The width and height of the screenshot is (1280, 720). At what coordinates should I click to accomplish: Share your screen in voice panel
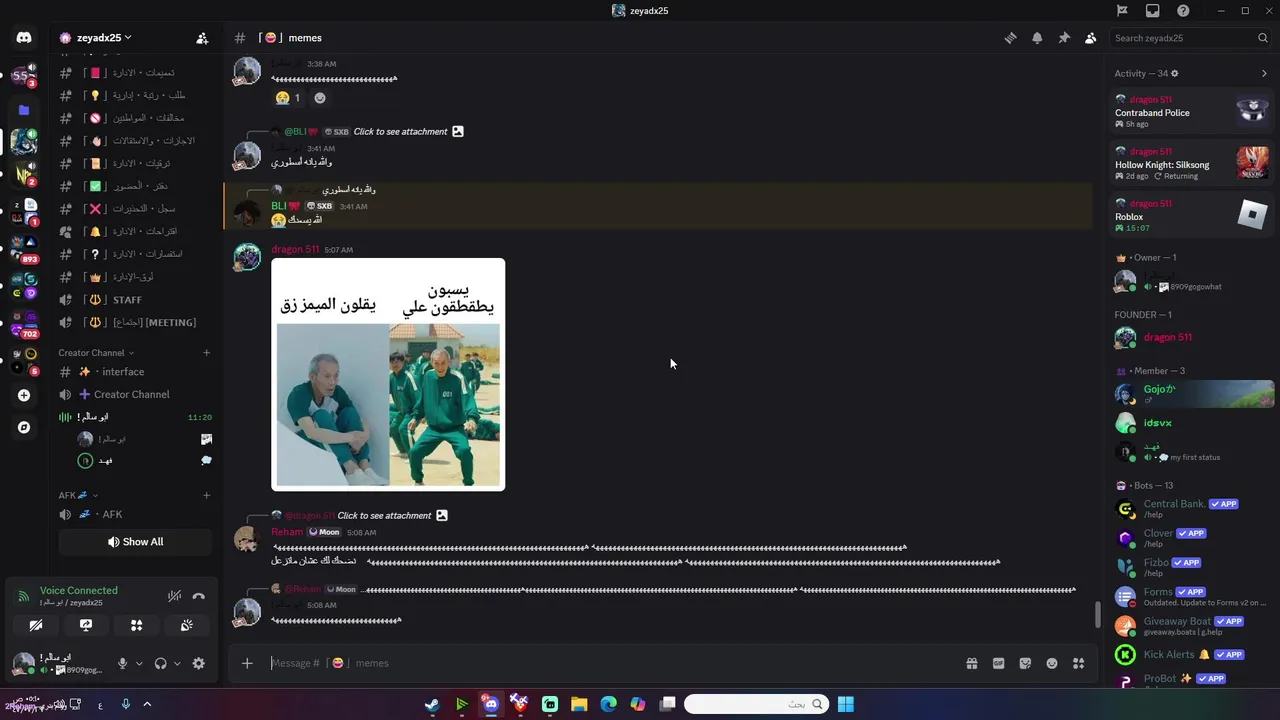(x=86, y=625)
